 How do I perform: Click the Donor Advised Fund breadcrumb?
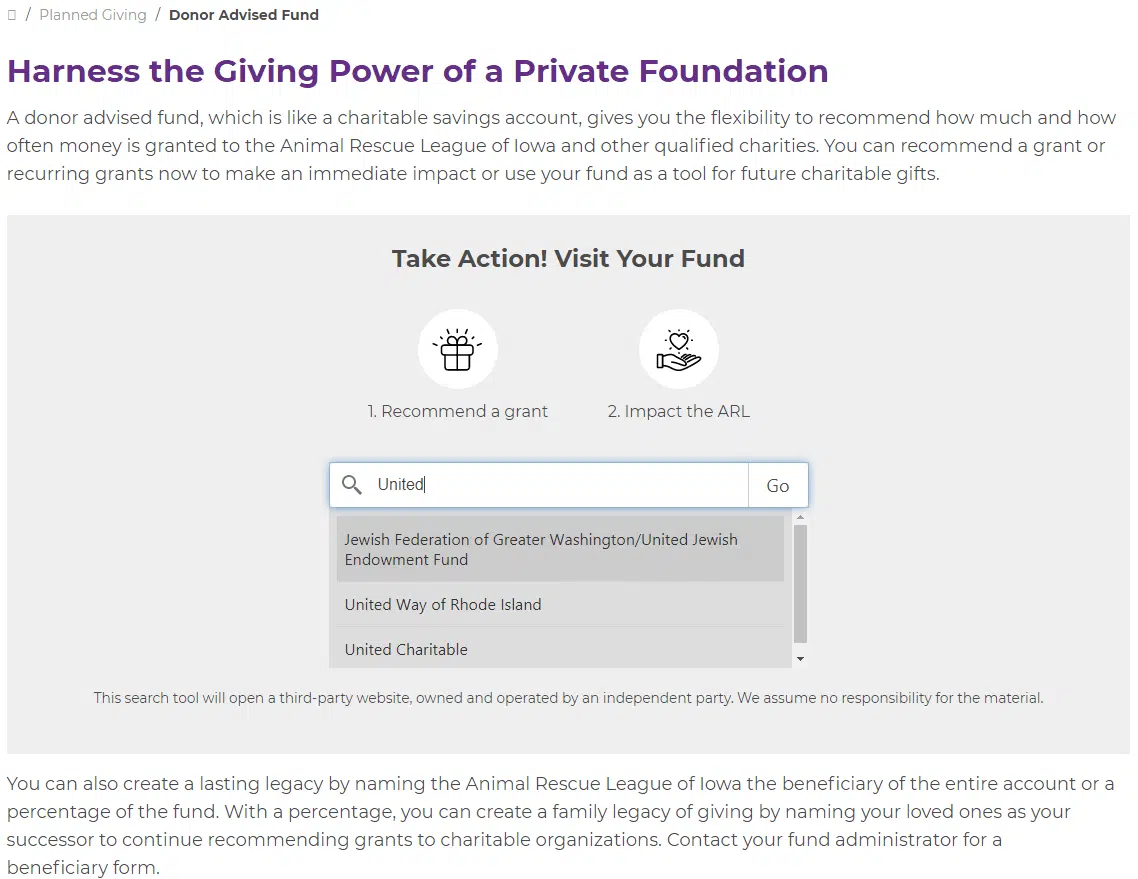244,15
